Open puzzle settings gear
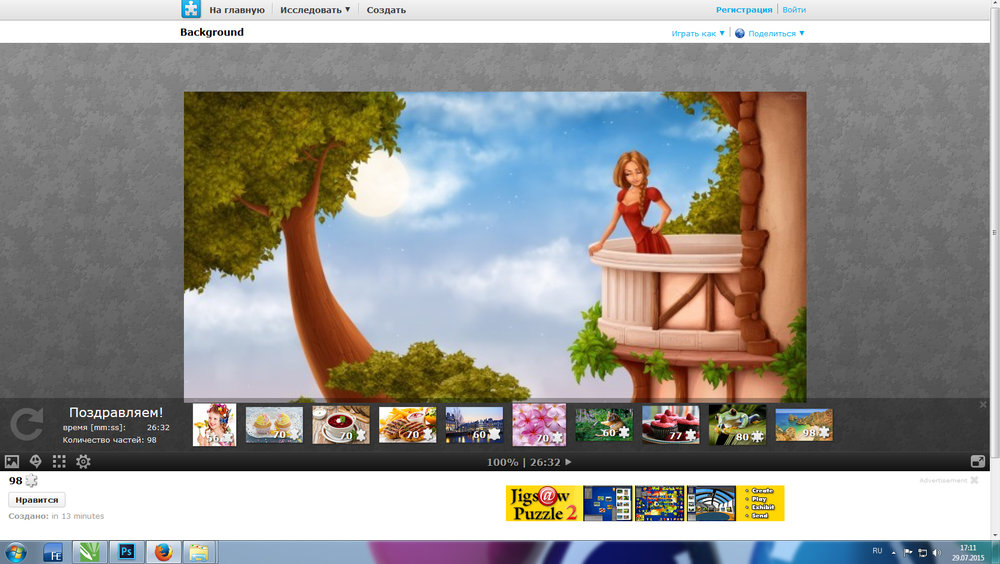 pos(83,461)
